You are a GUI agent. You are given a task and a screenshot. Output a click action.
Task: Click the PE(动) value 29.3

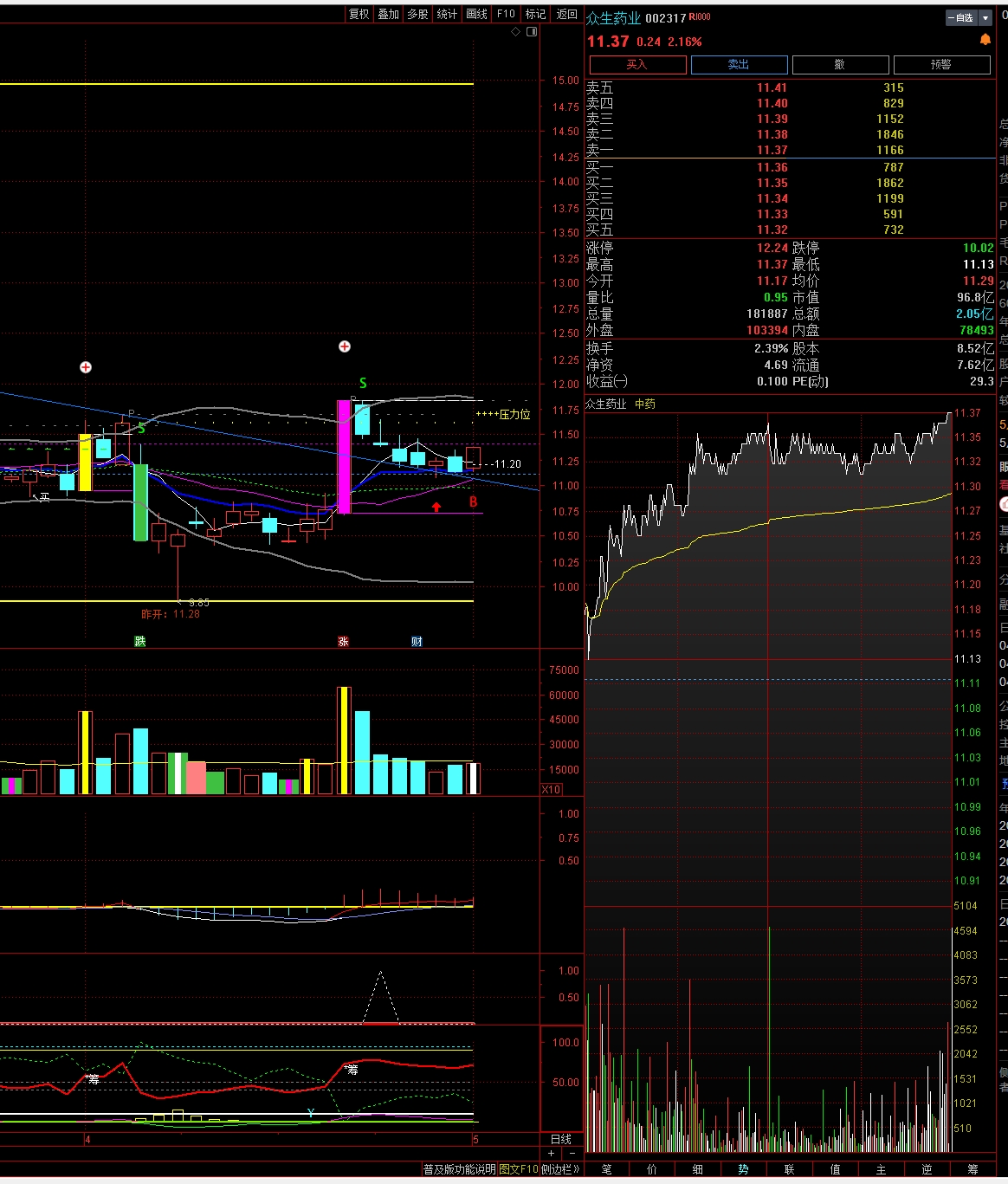(x=982, y=381)
